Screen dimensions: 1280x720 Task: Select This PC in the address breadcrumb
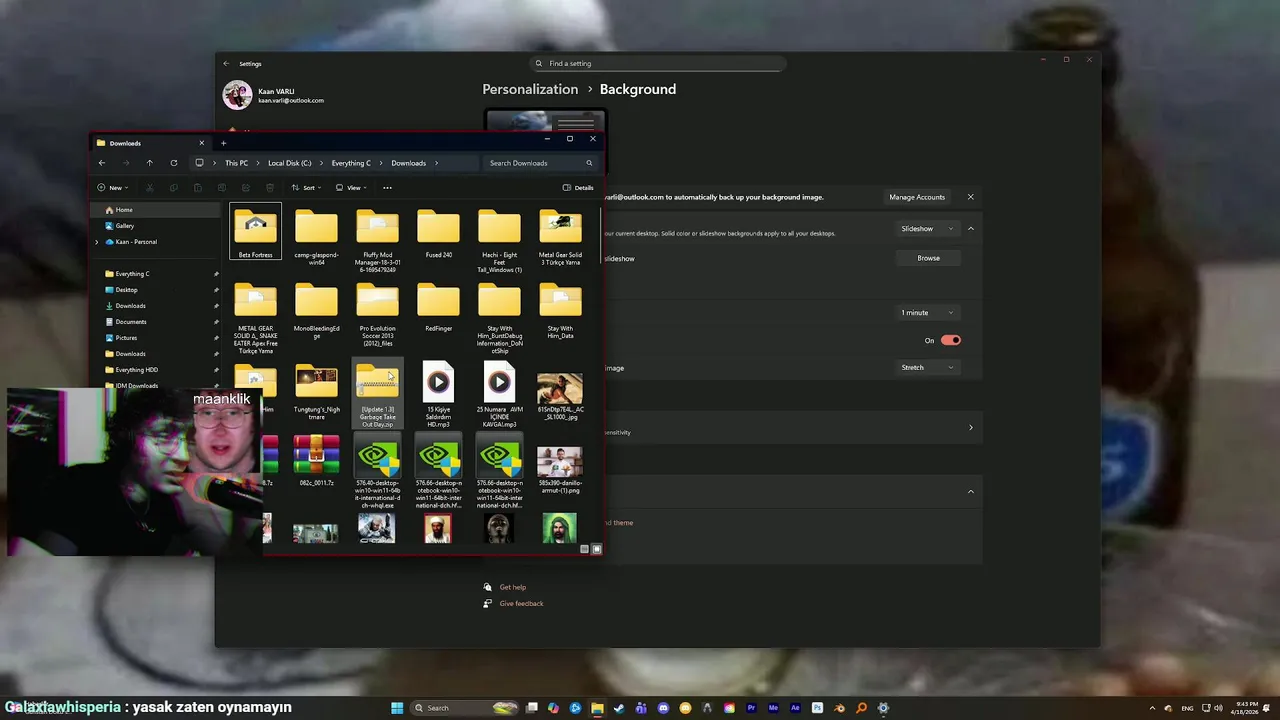pyautogui.click(x=236, y=163)
